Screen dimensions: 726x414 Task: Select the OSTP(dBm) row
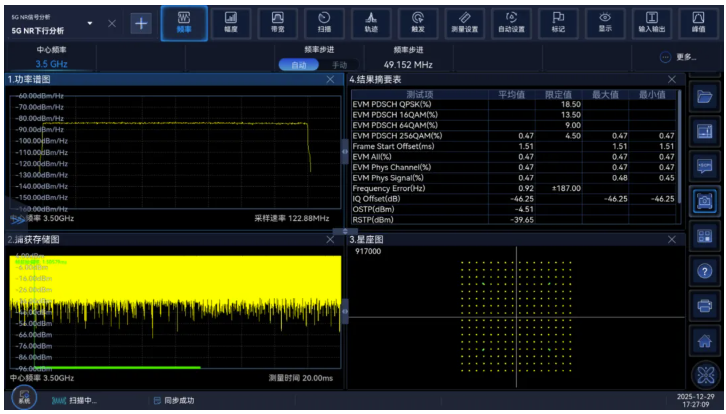(x=513, y=209)
